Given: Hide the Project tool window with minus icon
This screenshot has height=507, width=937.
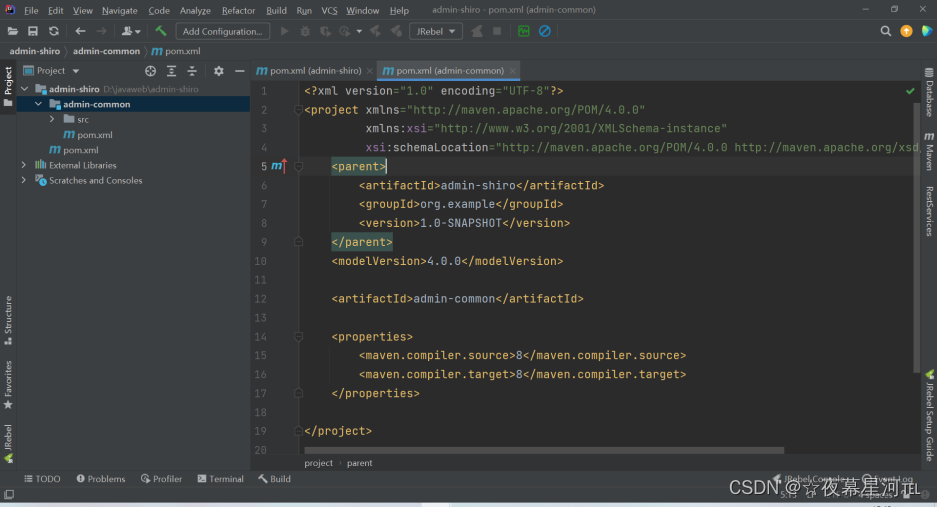Looking at the screenshot, I should point(239,71).
